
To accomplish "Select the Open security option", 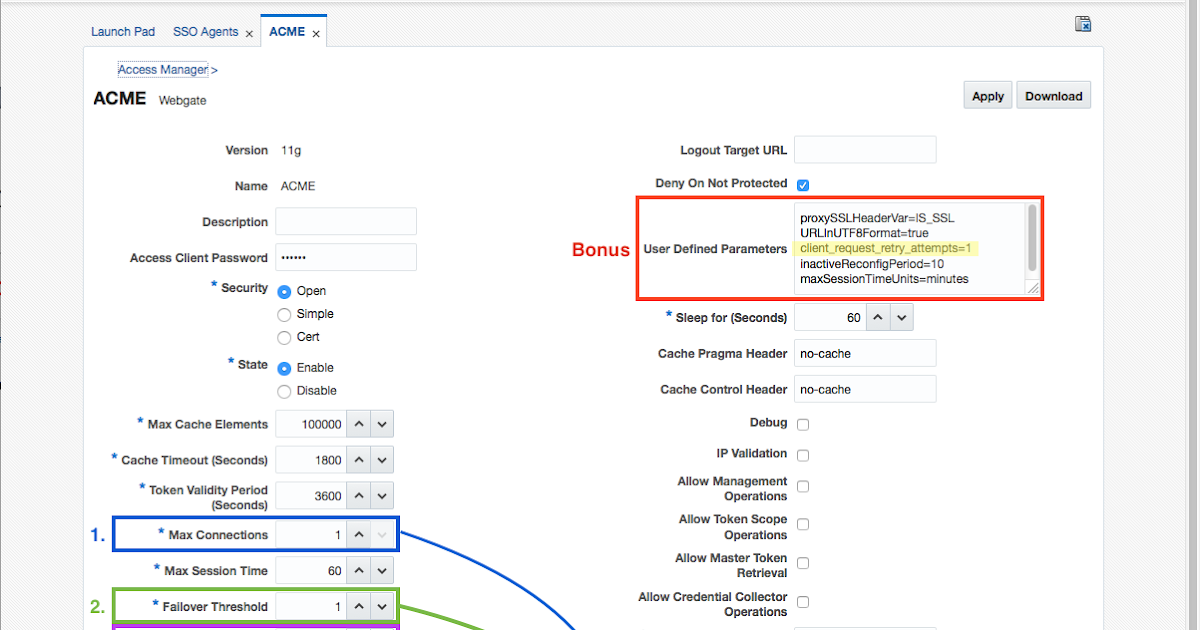I will click(284, 291).
